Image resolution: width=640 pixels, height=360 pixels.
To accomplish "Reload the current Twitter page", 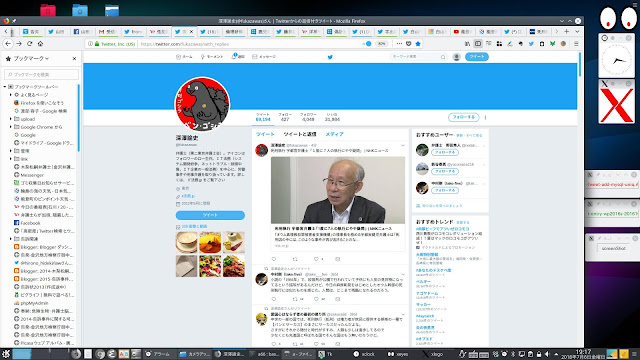I will pos(29,44).
